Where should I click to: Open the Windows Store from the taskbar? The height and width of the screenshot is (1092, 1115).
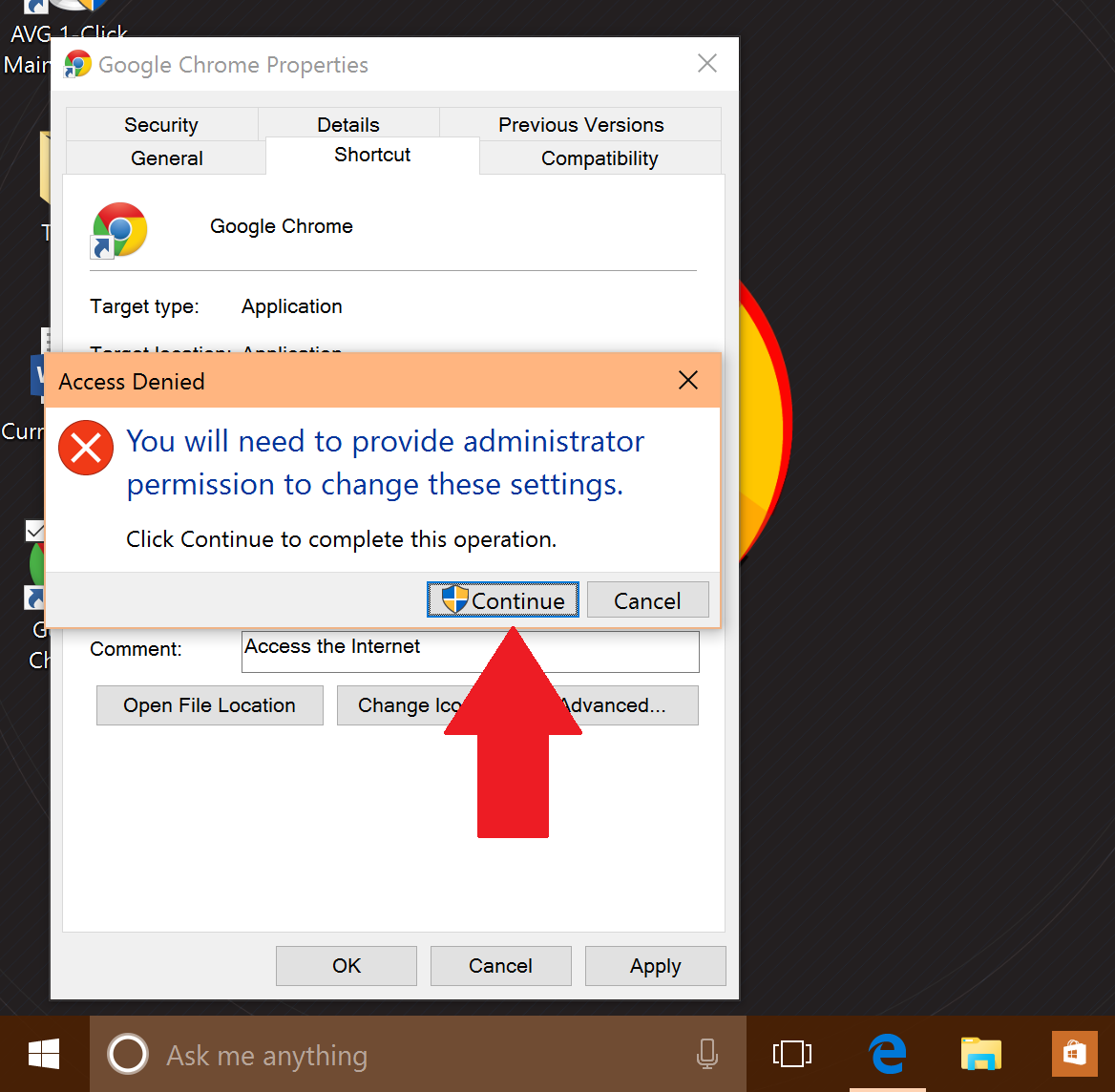pos(1074,1054)
